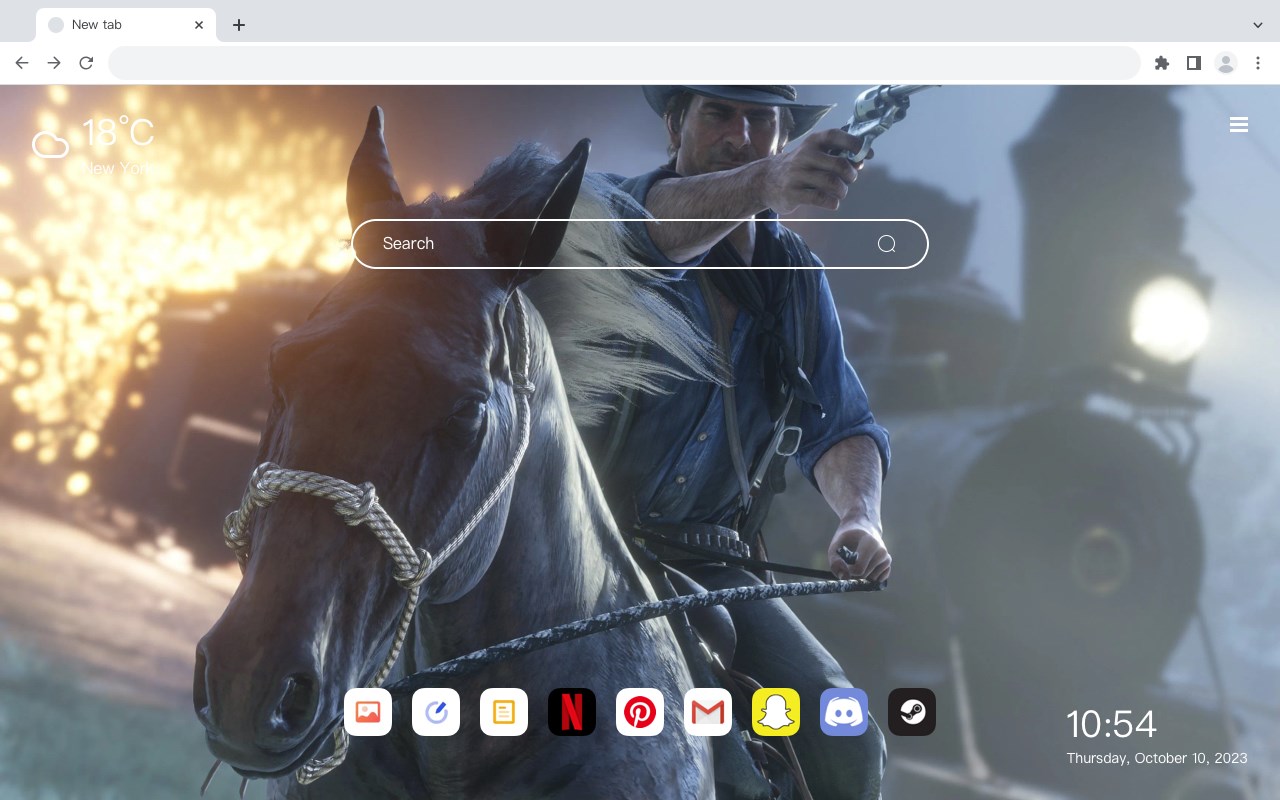Screen dimensions: 1280x800
Task: Launch the Netflix shortcut
Action: pyautogui.click(x=572, y=712)
